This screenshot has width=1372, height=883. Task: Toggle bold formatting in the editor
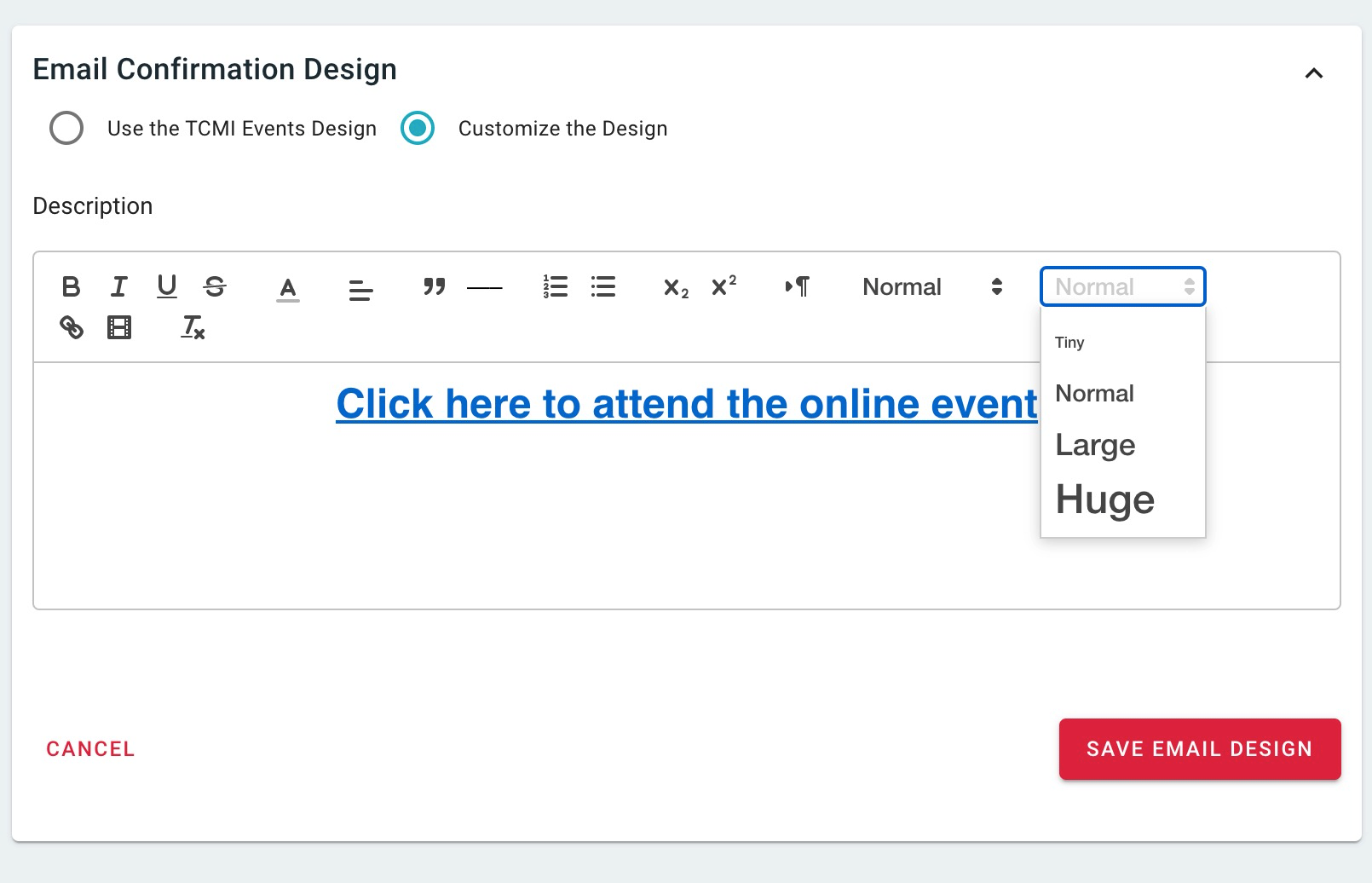[x=71, y=287]
